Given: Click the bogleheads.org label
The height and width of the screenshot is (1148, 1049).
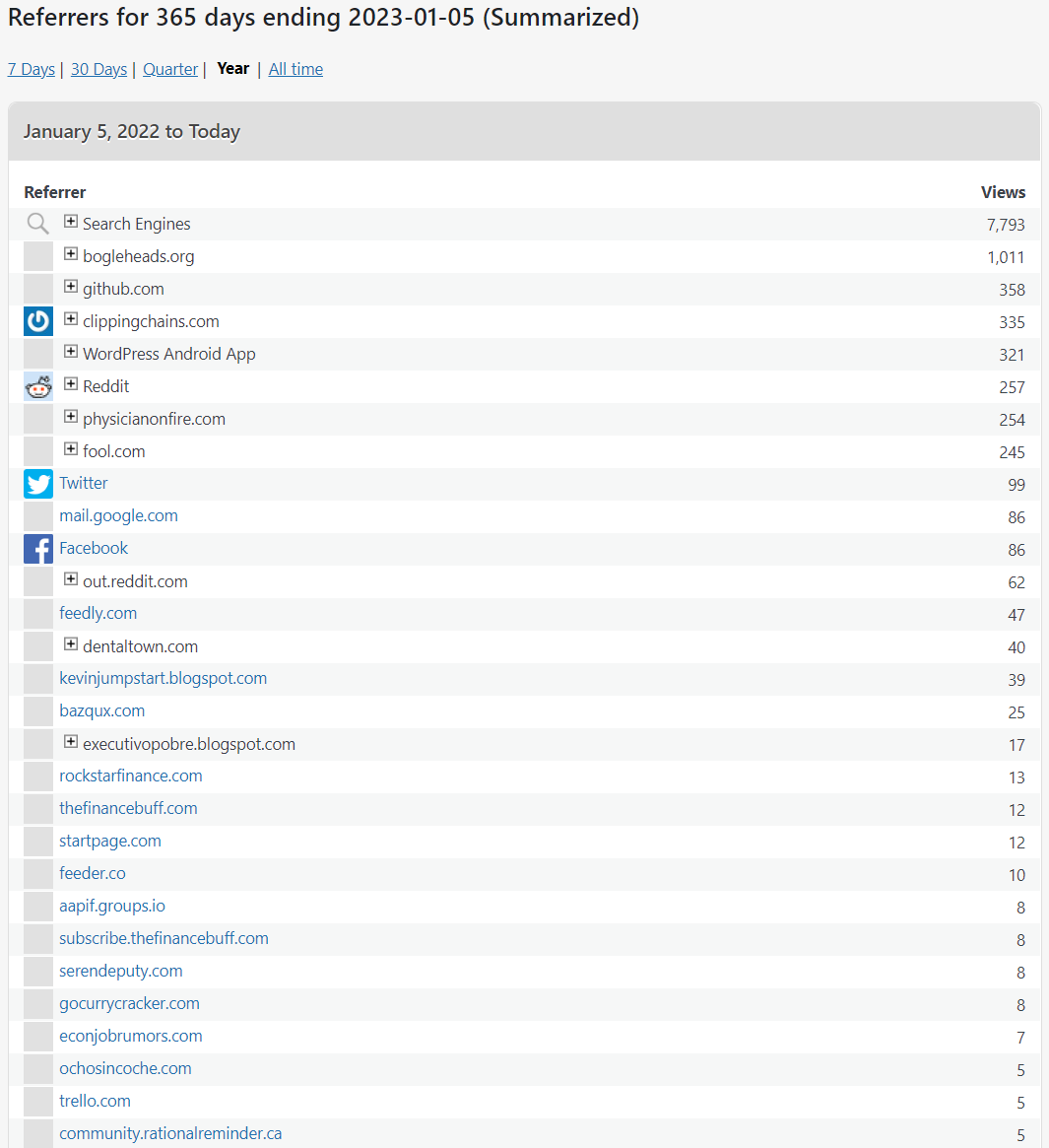Looking at the screenshot, I should click(138, 257).
